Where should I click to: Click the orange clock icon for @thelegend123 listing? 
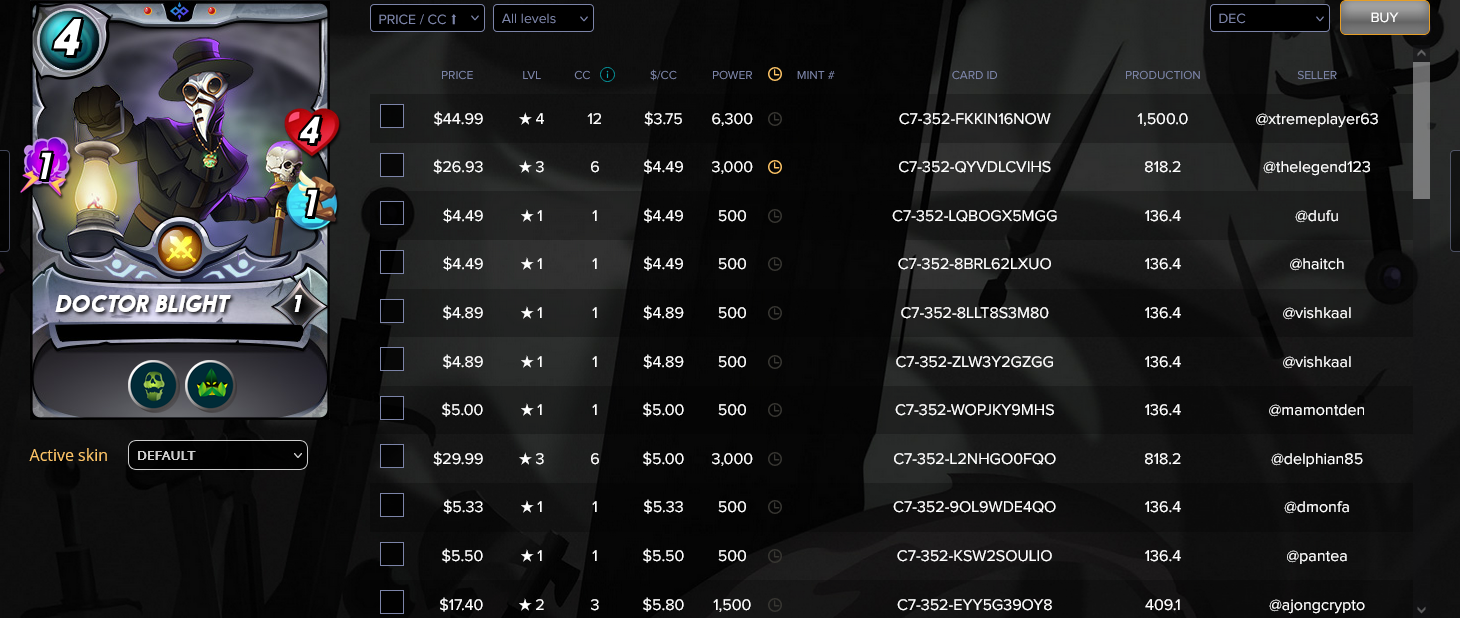(775, 167)
